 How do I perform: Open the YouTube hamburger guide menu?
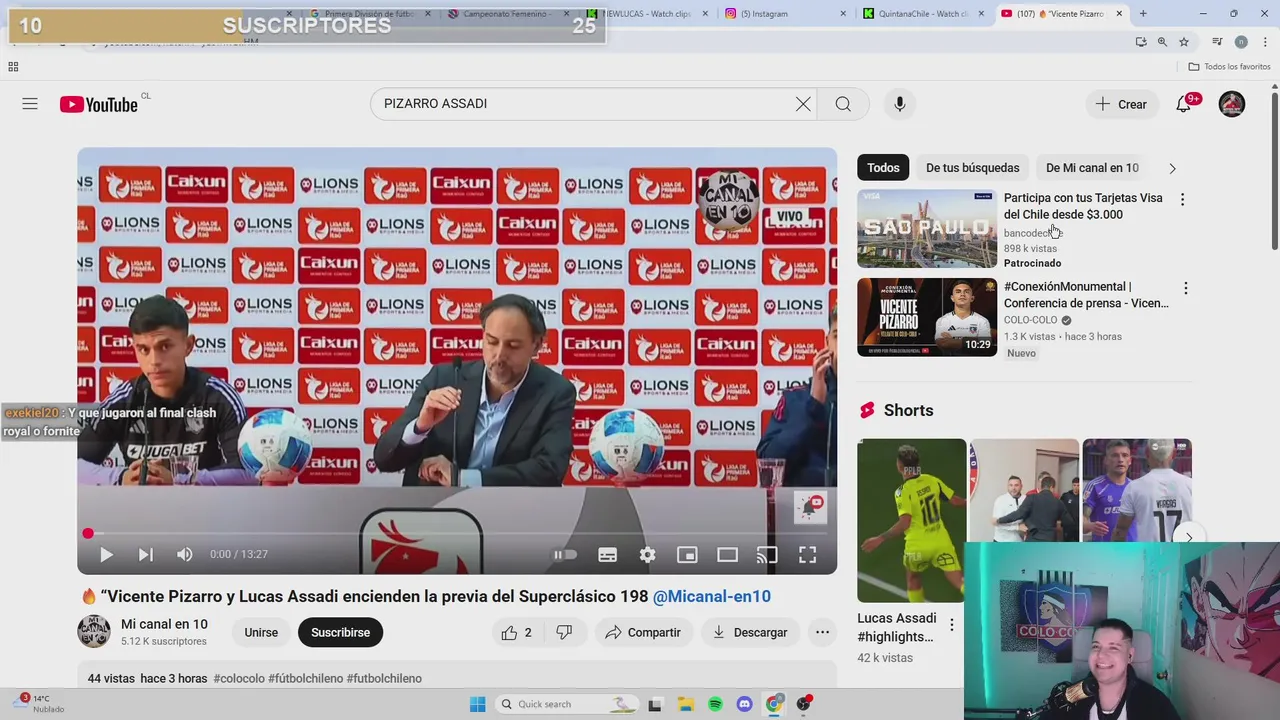[x=30, y=104]
